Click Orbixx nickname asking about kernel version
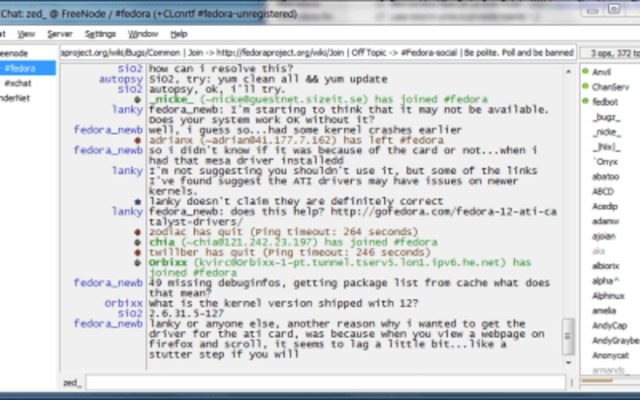 (x=124, y=304)
